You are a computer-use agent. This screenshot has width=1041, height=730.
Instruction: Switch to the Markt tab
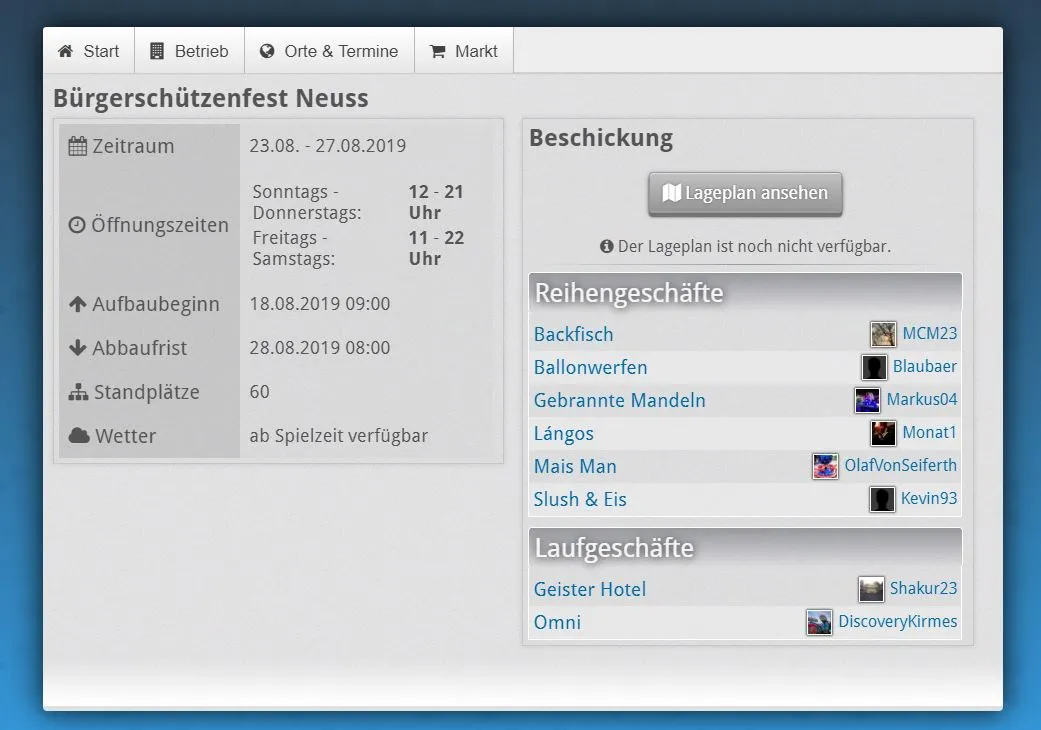pyautogui.click(x=464, y=51)
